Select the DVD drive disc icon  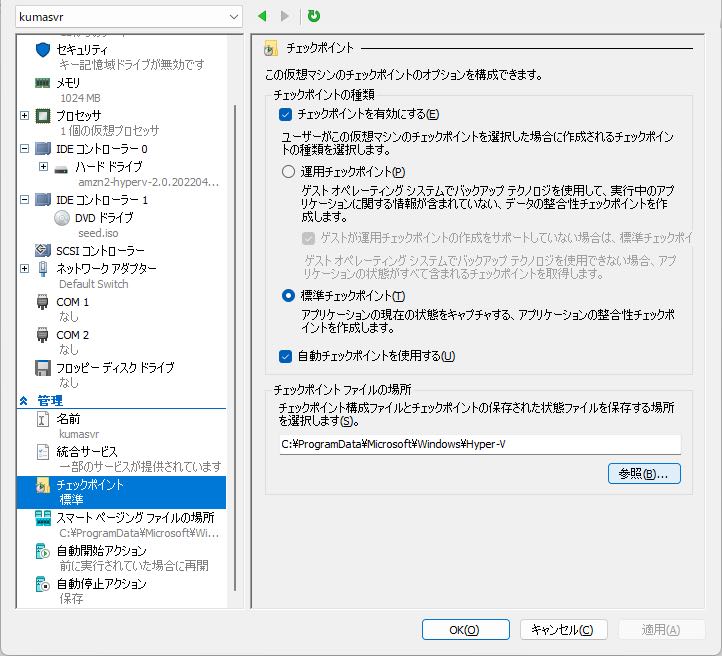61,217
